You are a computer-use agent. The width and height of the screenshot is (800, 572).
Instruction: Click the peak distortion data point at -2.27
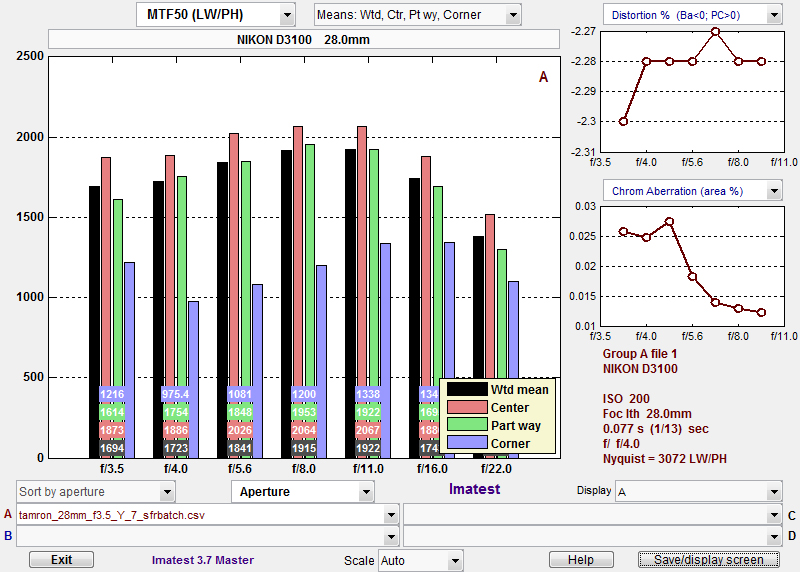pos(715,32)
